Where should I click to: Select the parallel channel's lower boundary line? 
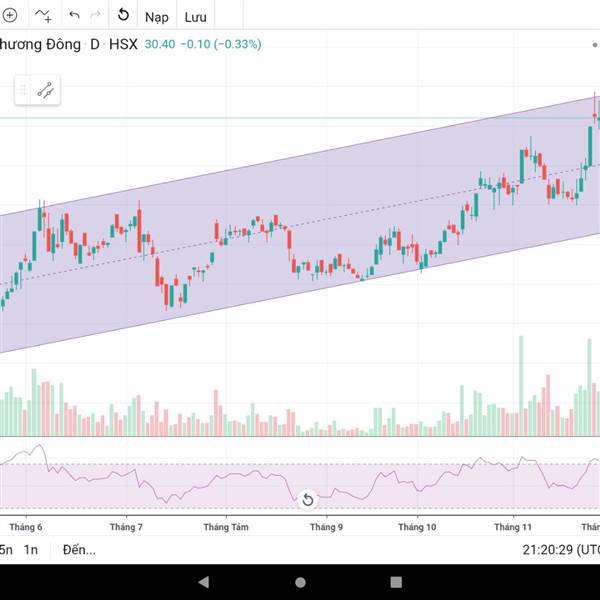click(300, 293)
